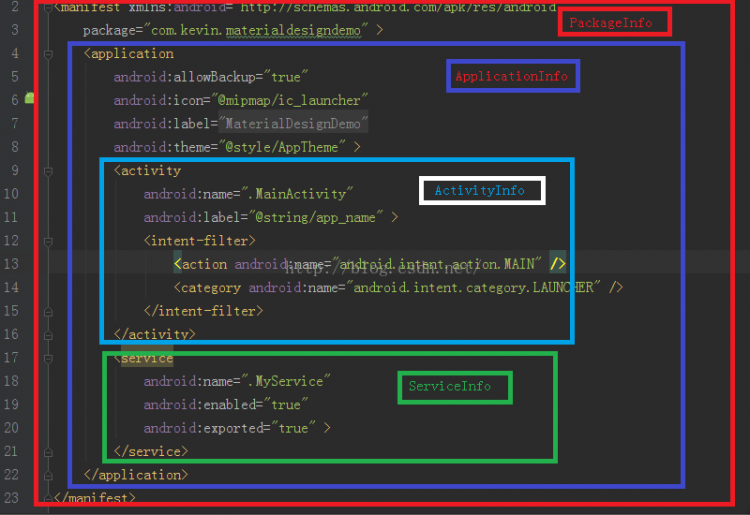The width and height of the screenshot is (750, 515).
Task: Collapse the activity block at line 9
Action: pos(48,171)
